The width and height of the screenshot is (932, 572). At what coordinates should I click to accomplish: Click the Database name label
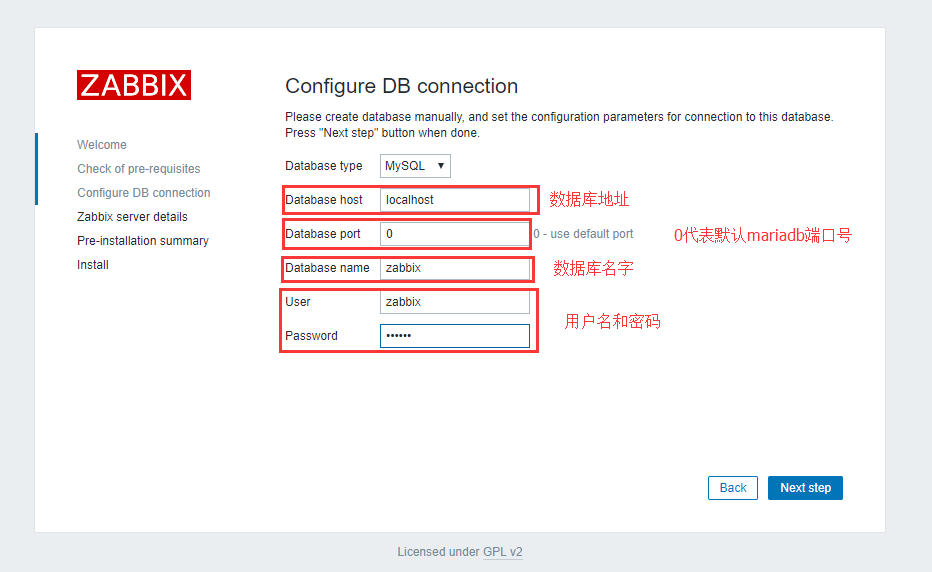(x=328, y=268)
